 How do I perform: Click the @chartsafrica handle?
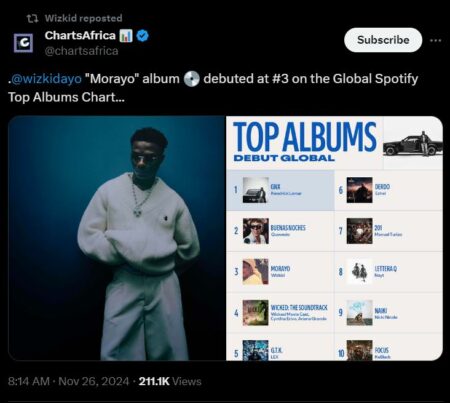point(81,51)
